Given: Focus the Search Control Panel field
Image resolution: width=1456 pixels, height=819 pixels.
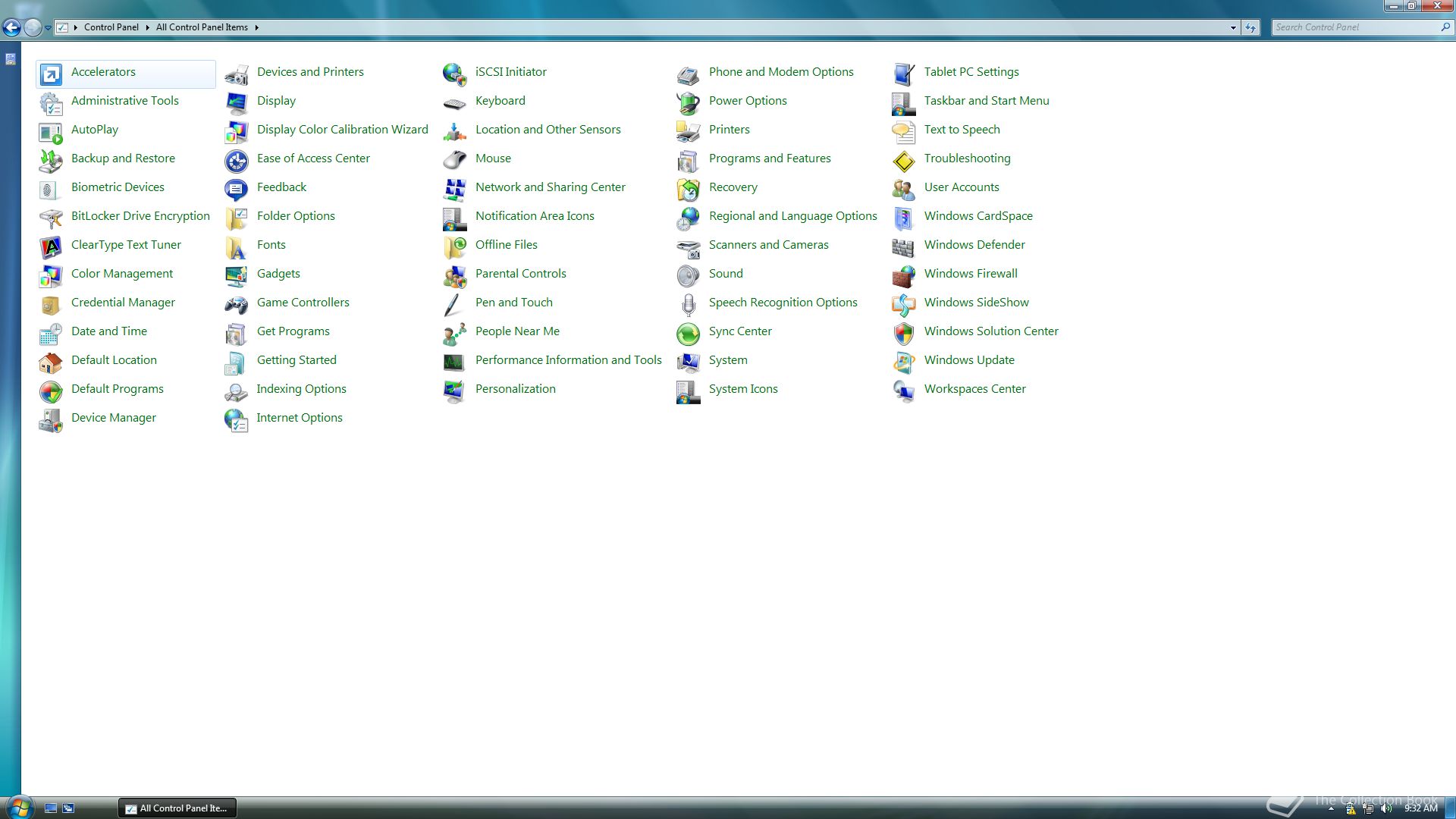Looking at the screenshot, I should 1362,27.
